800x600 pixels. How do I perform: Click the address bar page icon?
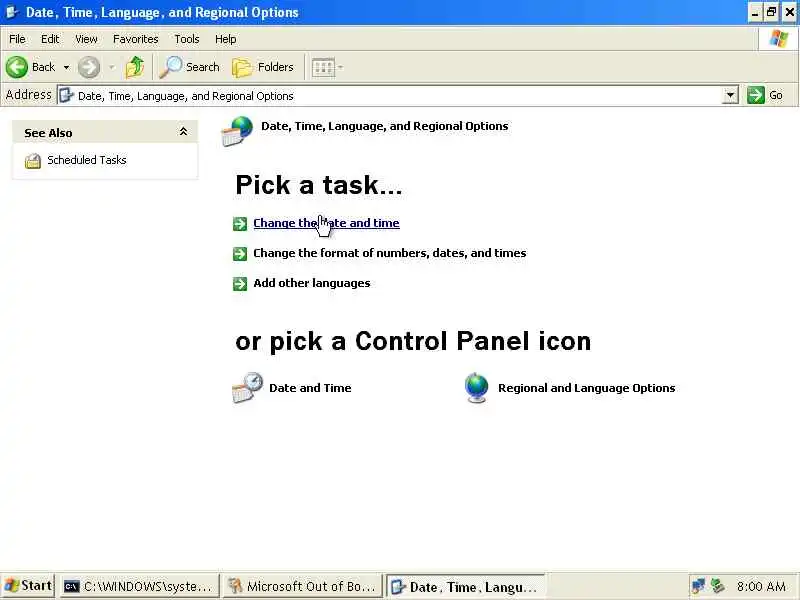pos(67,95)
